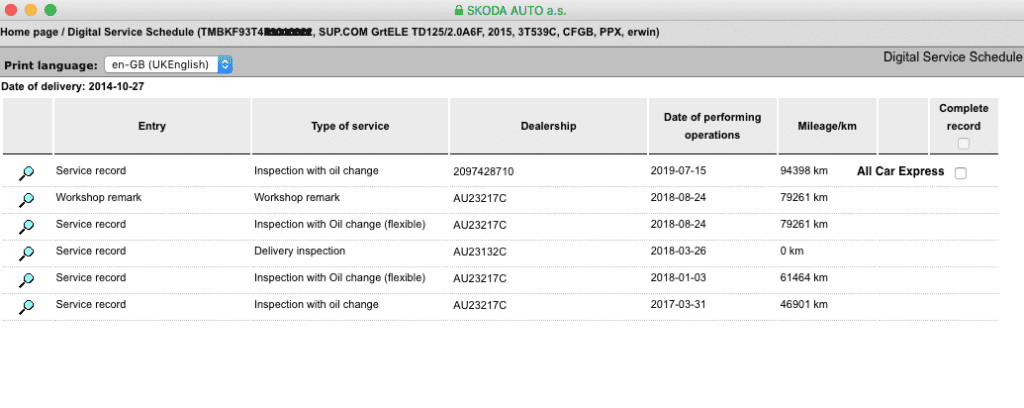View details of 2018-01-03 service record
This screenshot has height=408, width=1024.
[x=27, y=280]
